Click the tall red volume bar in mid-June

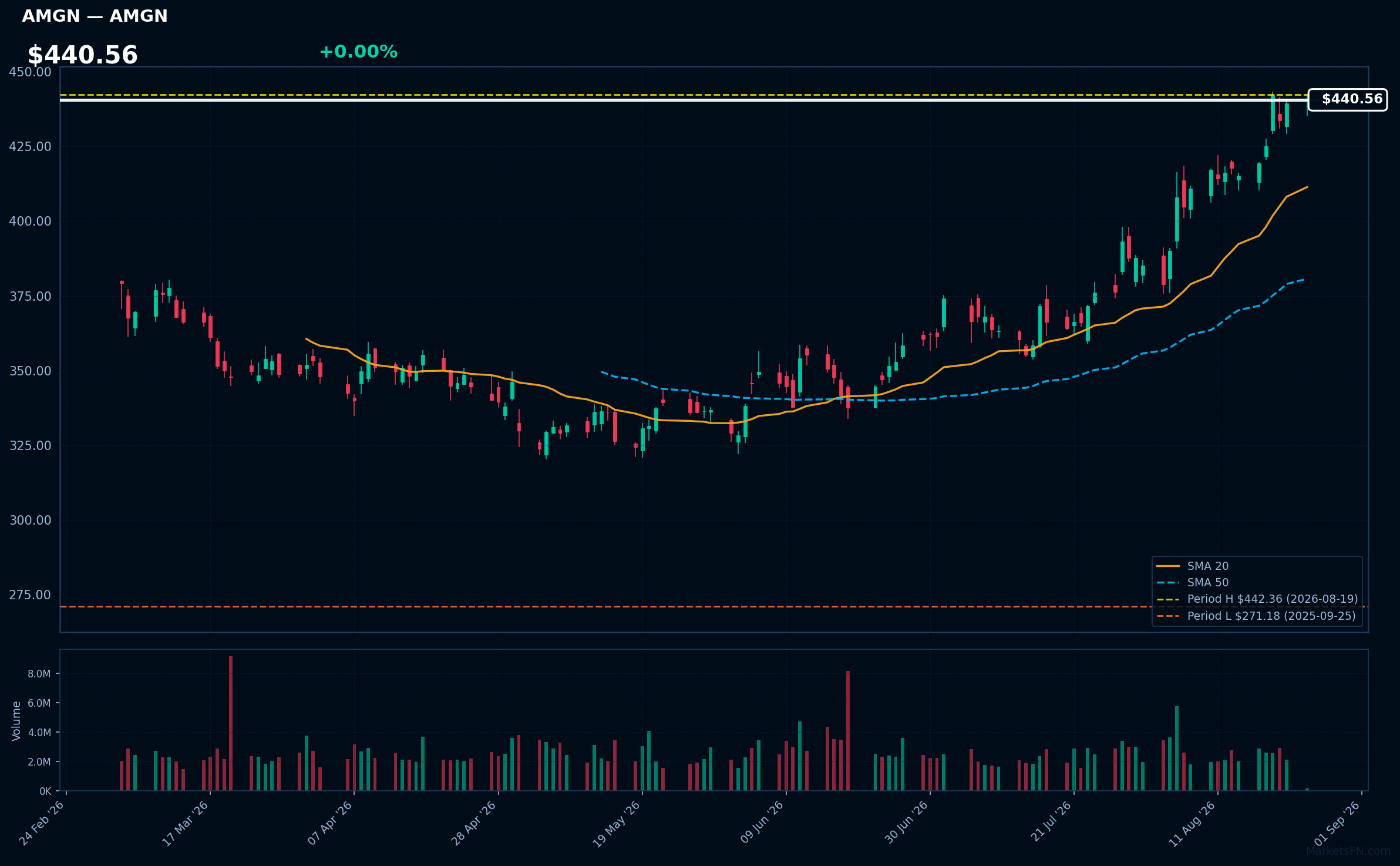848,731
